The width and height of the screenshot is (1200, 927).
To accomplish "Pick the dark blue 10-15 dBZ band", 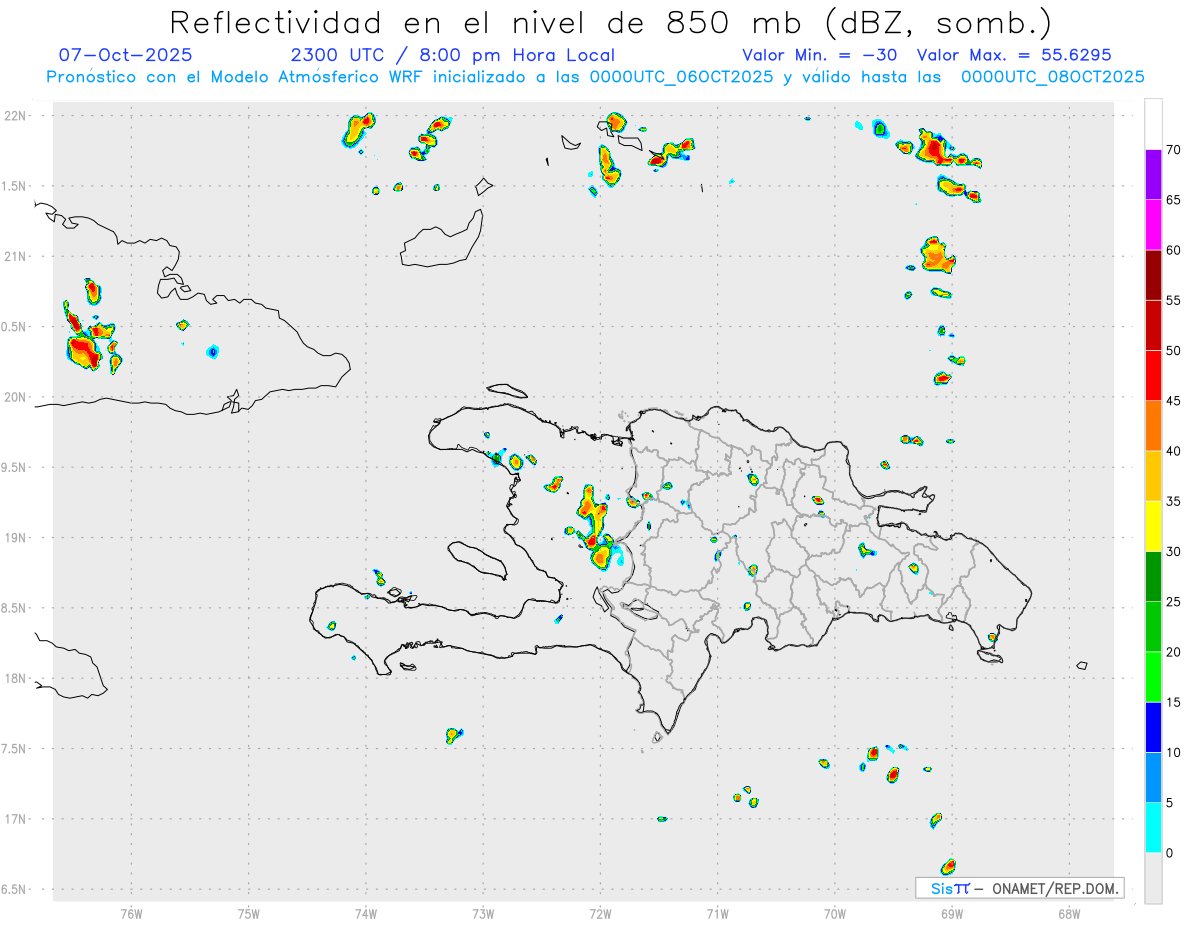I will pos(1153,727).
